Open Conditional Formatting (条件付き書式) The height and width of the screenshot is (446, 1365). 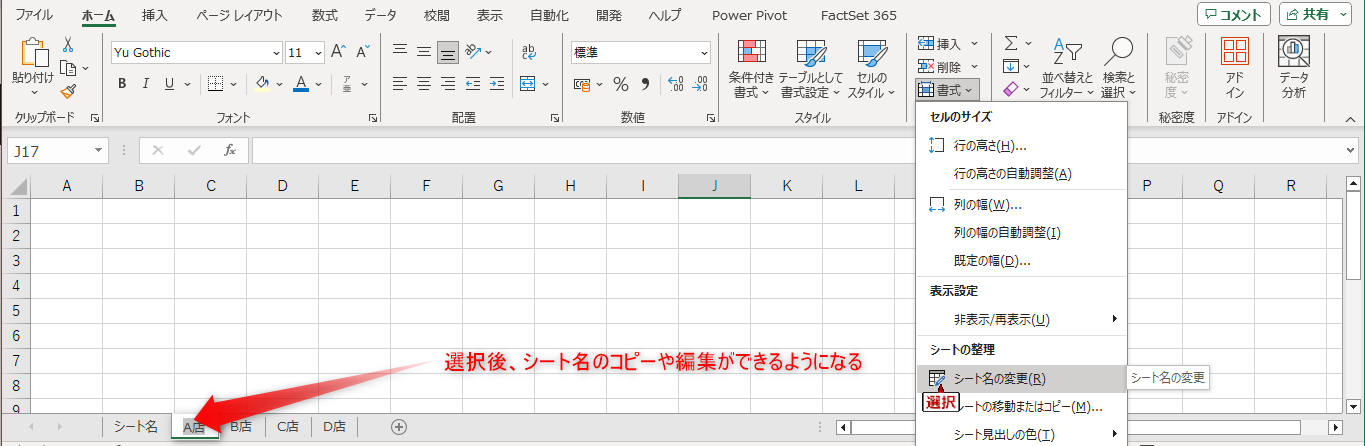click(751, 68)
